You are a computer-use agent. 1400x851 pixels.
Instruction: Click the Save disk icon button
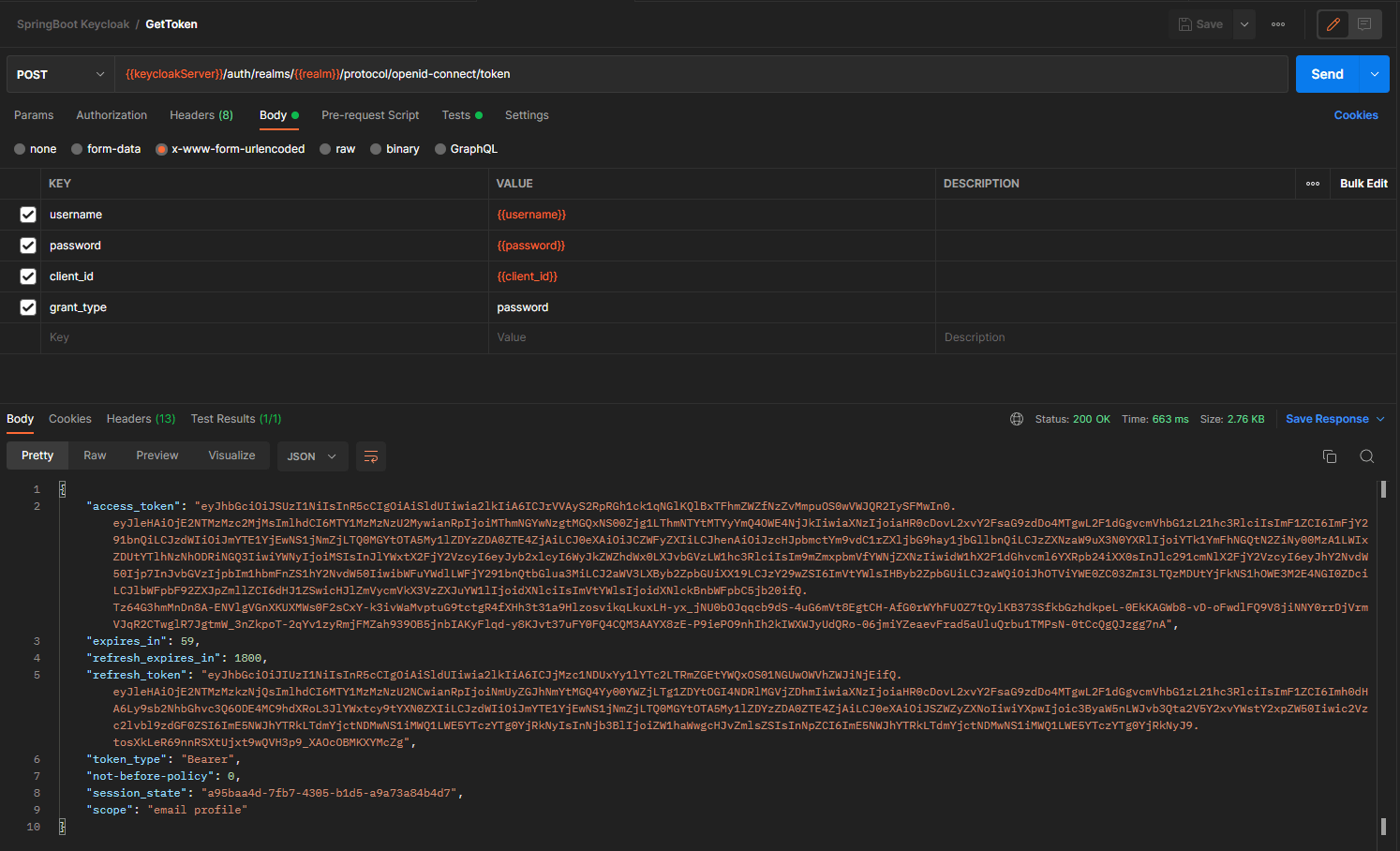[x=1200, y=24]
